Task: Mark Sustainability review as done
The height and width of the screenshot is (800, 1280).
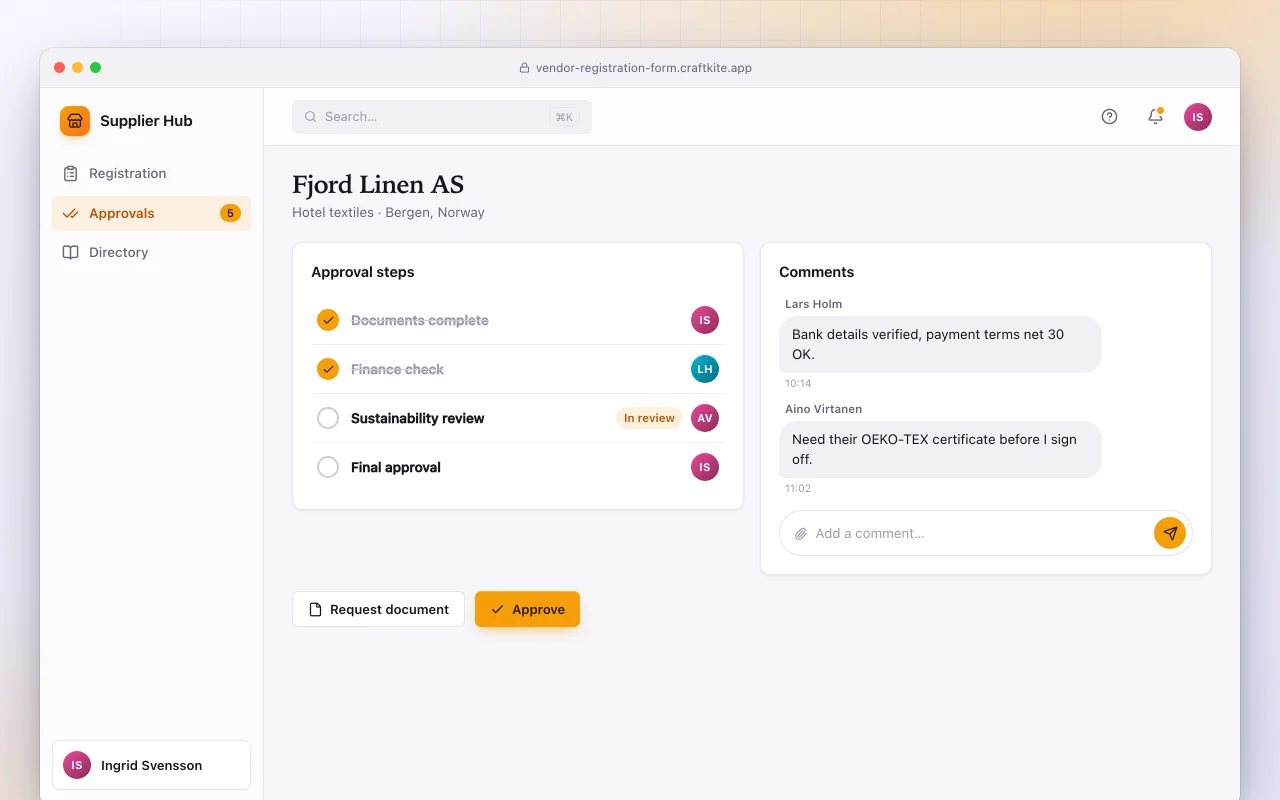Action: point(328,418)
